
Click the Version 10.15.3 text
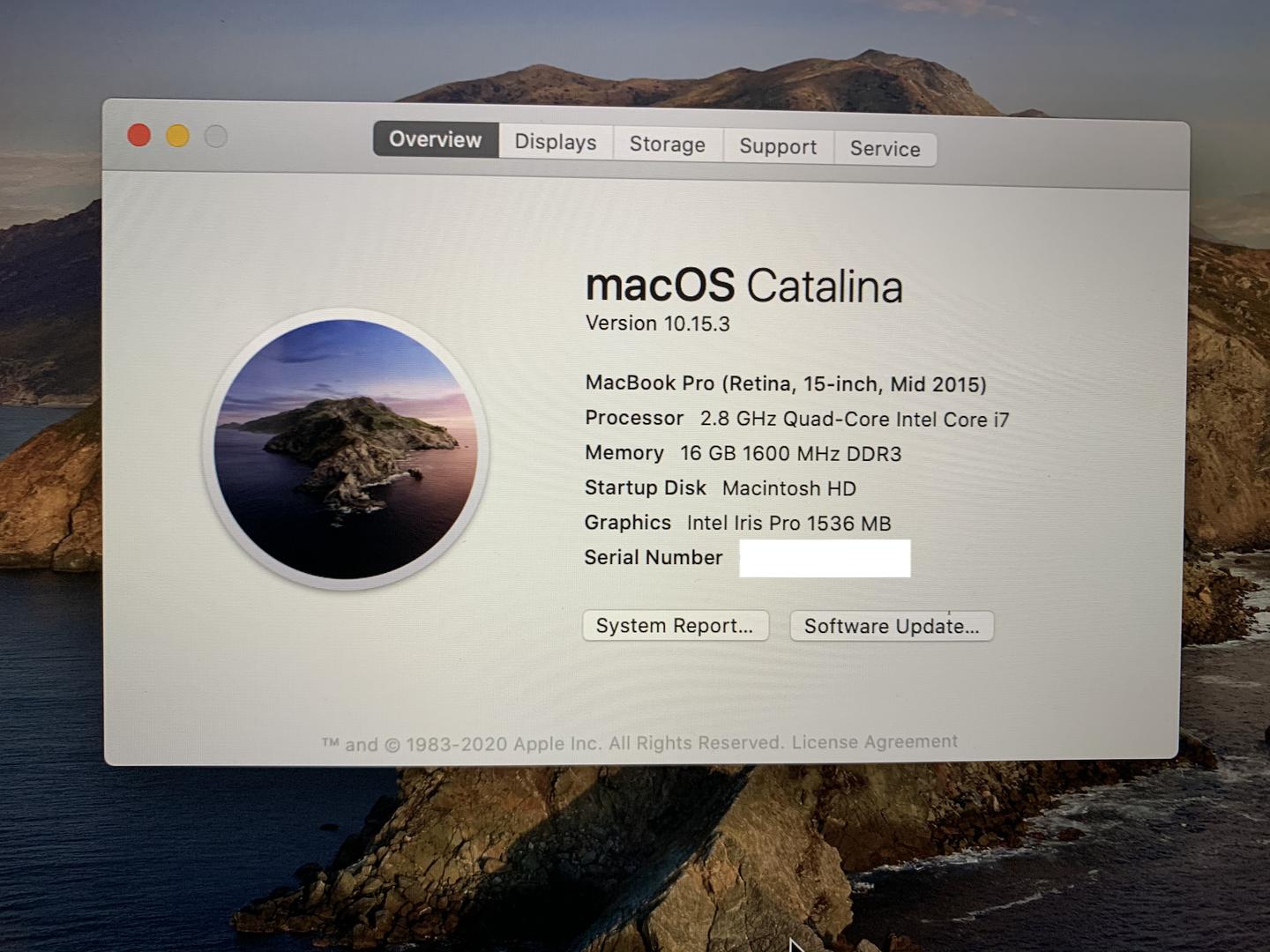[x=658, y=324]
